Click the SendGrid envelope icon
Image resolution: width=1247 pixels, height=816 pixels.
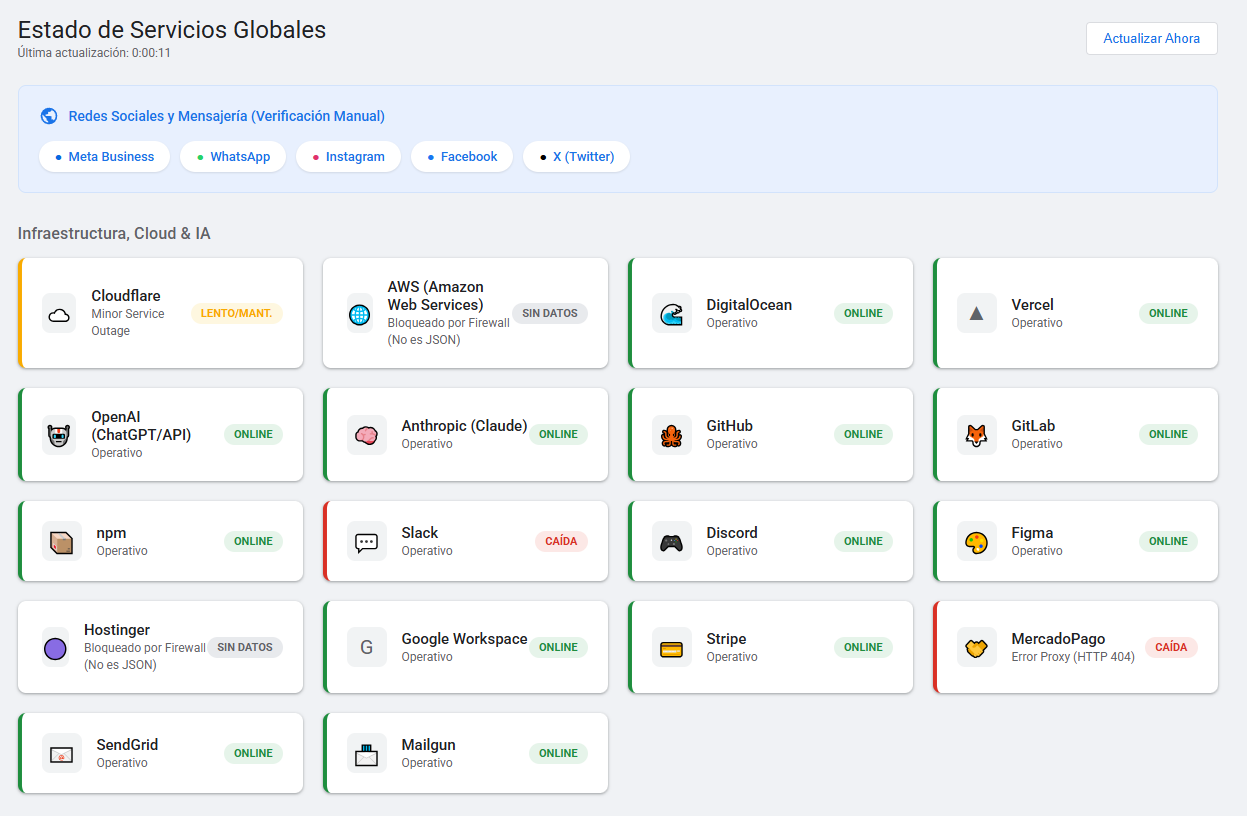62,754
